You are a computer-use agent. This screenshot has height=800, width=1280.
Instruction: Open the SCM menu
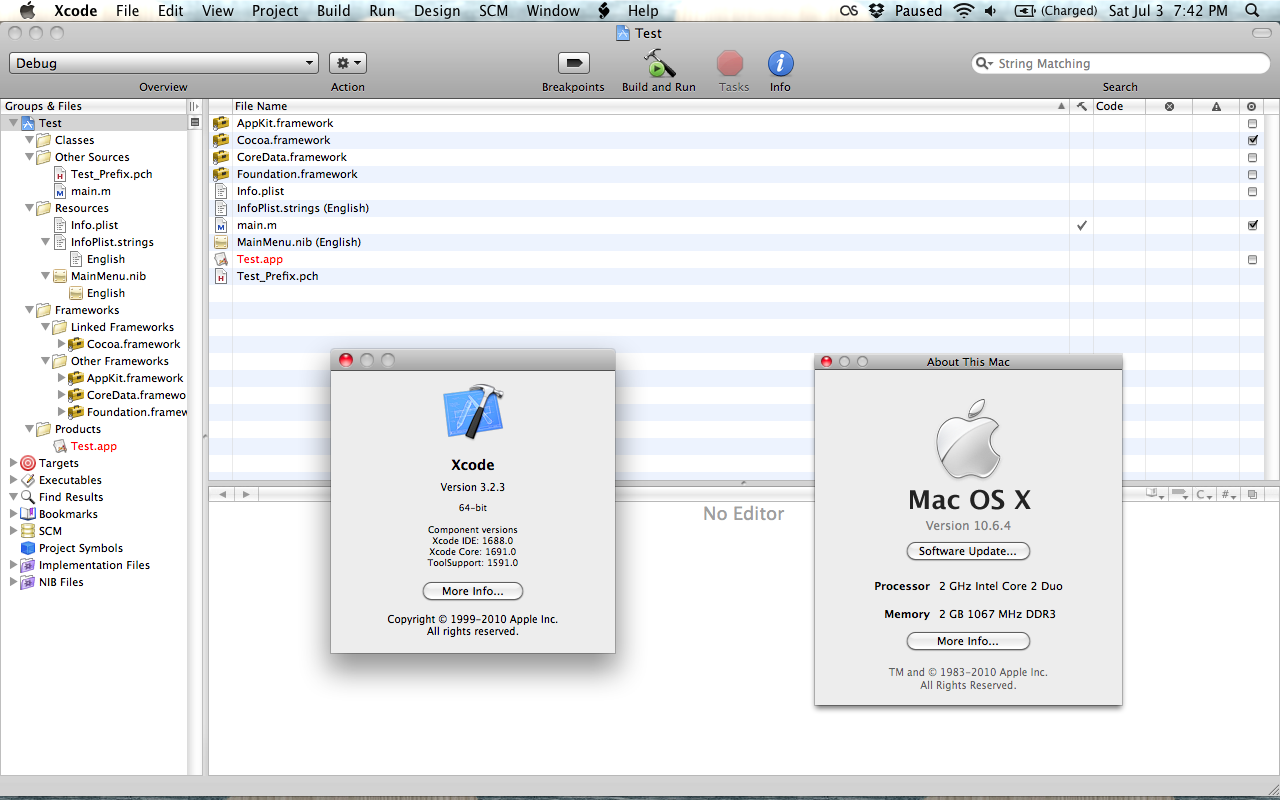[x=494, y=11]
